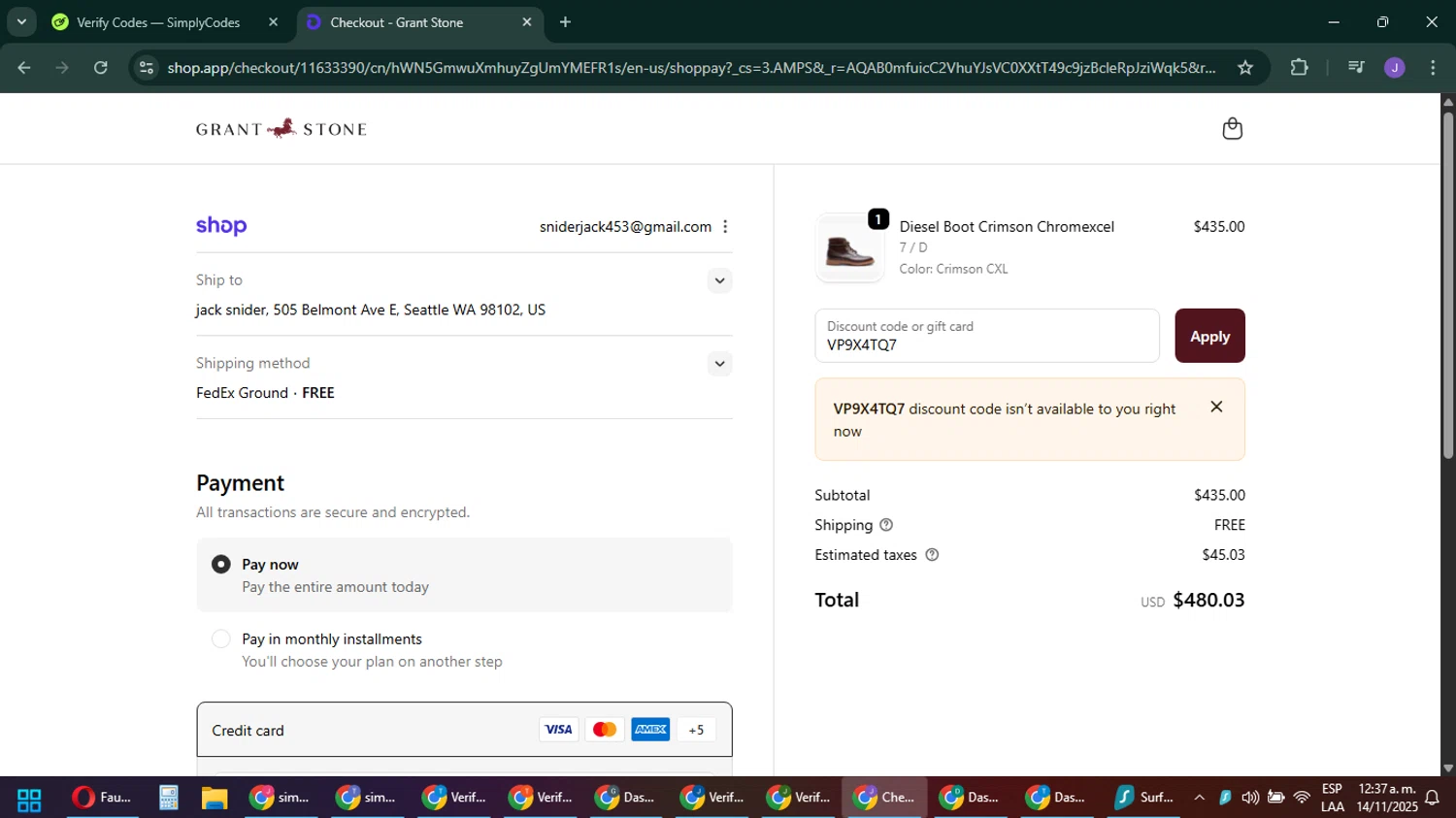1456x818 pixels.
Task: Open the tab search dropdown arrow
Action: (21, 22)
